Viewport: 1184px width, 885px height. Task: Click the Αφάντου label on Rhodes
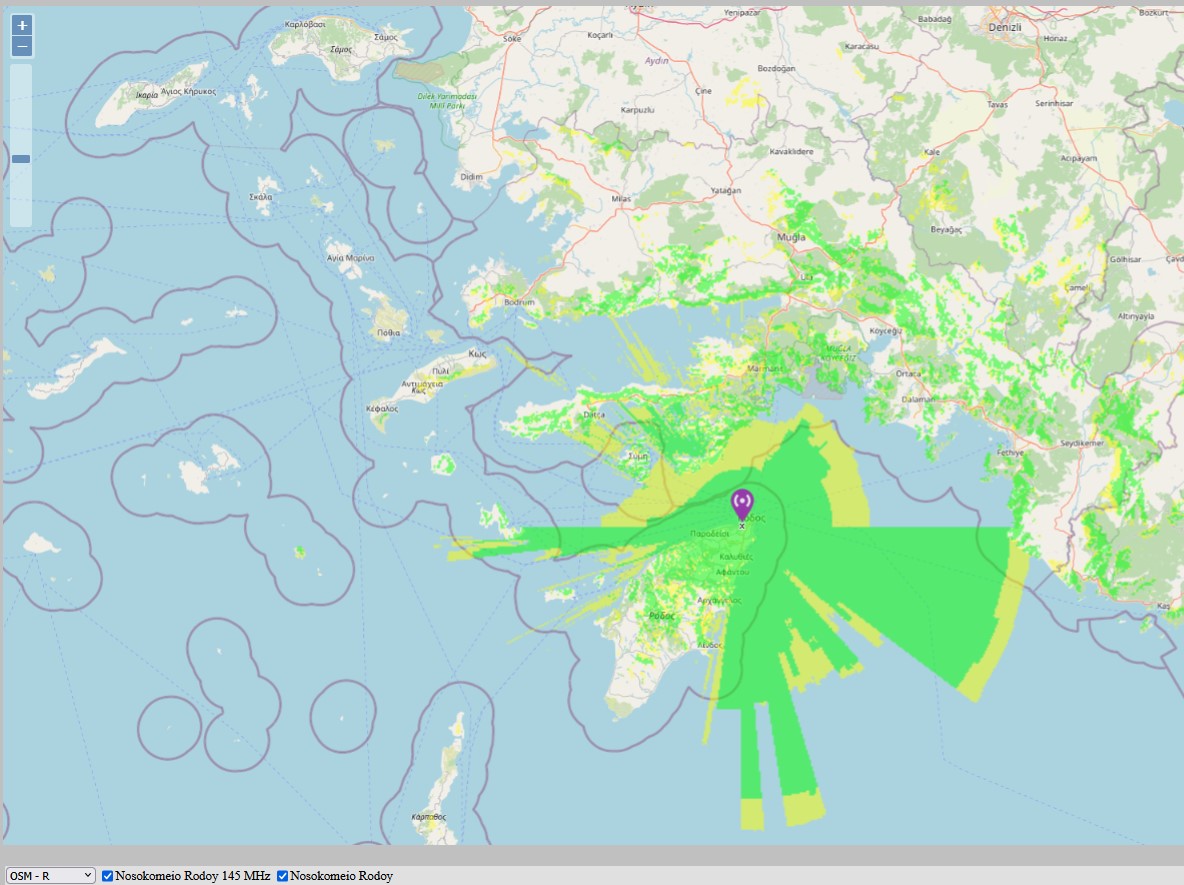point(732,572)
